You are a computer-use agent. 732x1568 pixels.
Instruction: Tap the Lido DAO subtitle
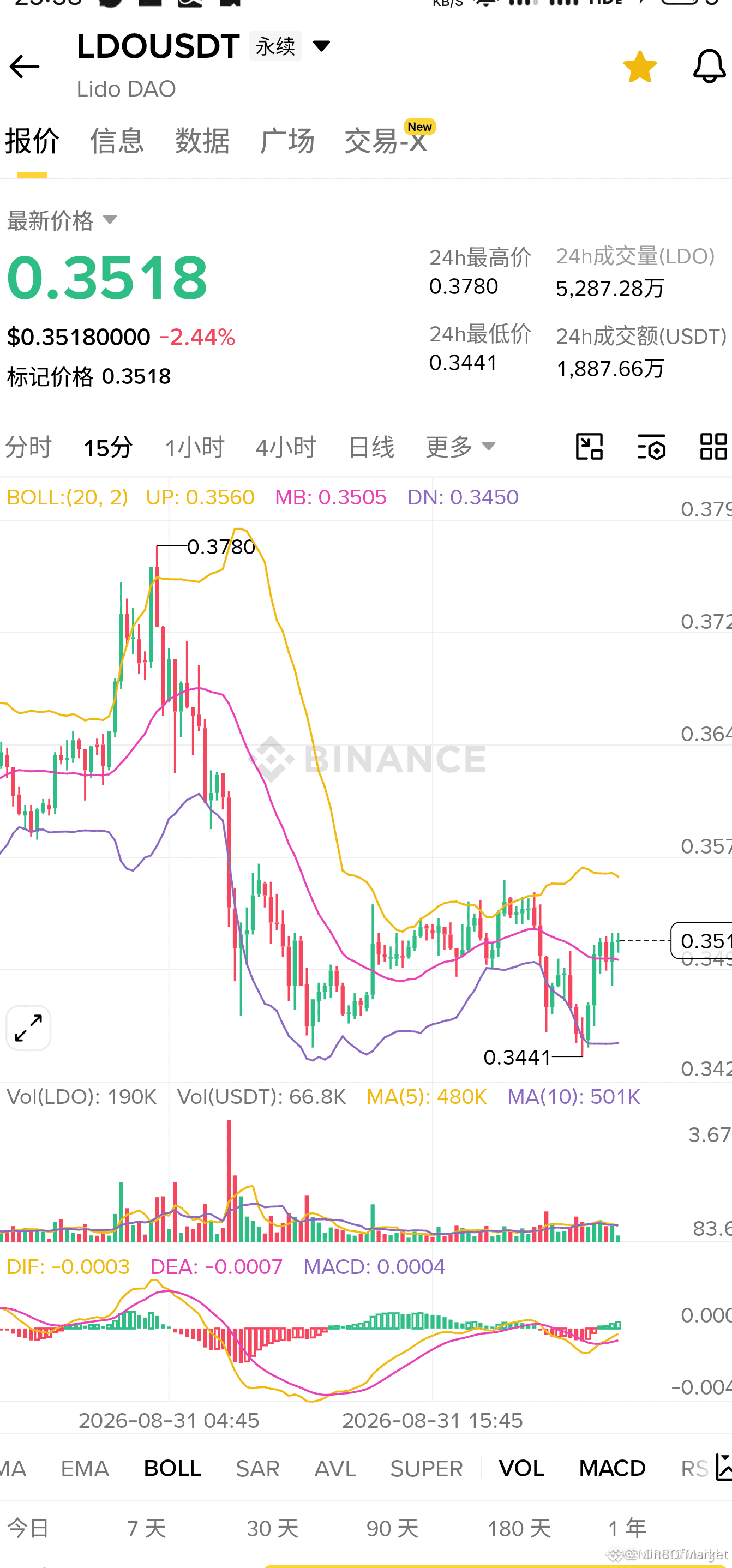(126, 89)
